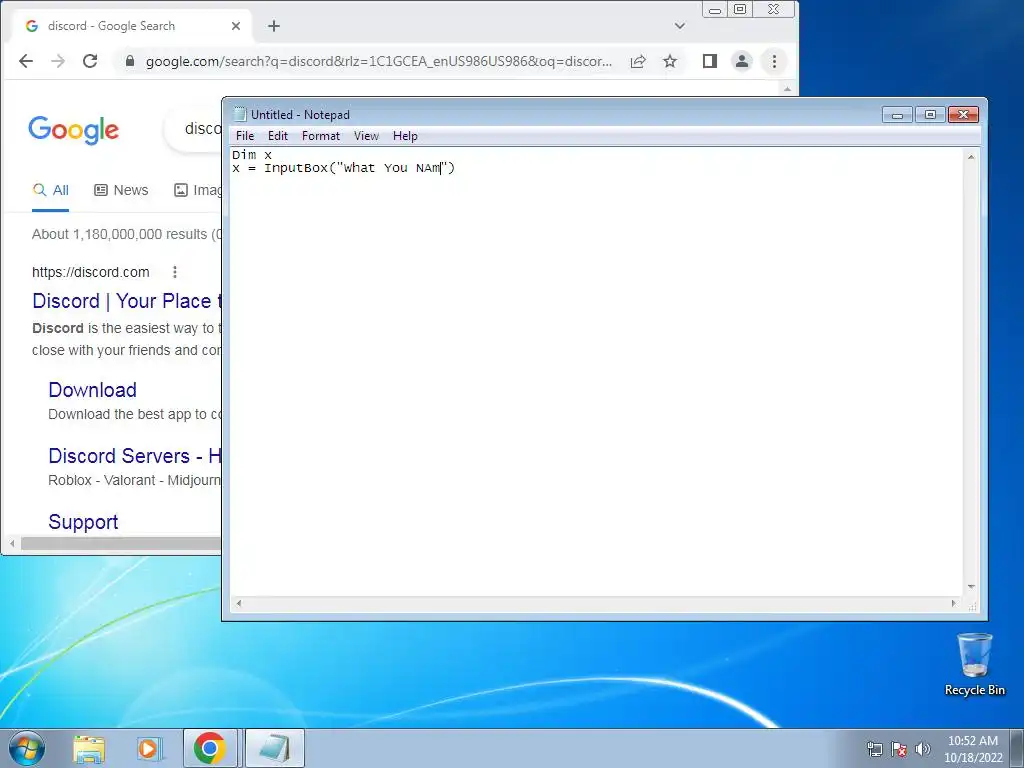Close the discord - Google Search tab
This screenshot has height=768, width=1024.
click(x=236, y=26)
